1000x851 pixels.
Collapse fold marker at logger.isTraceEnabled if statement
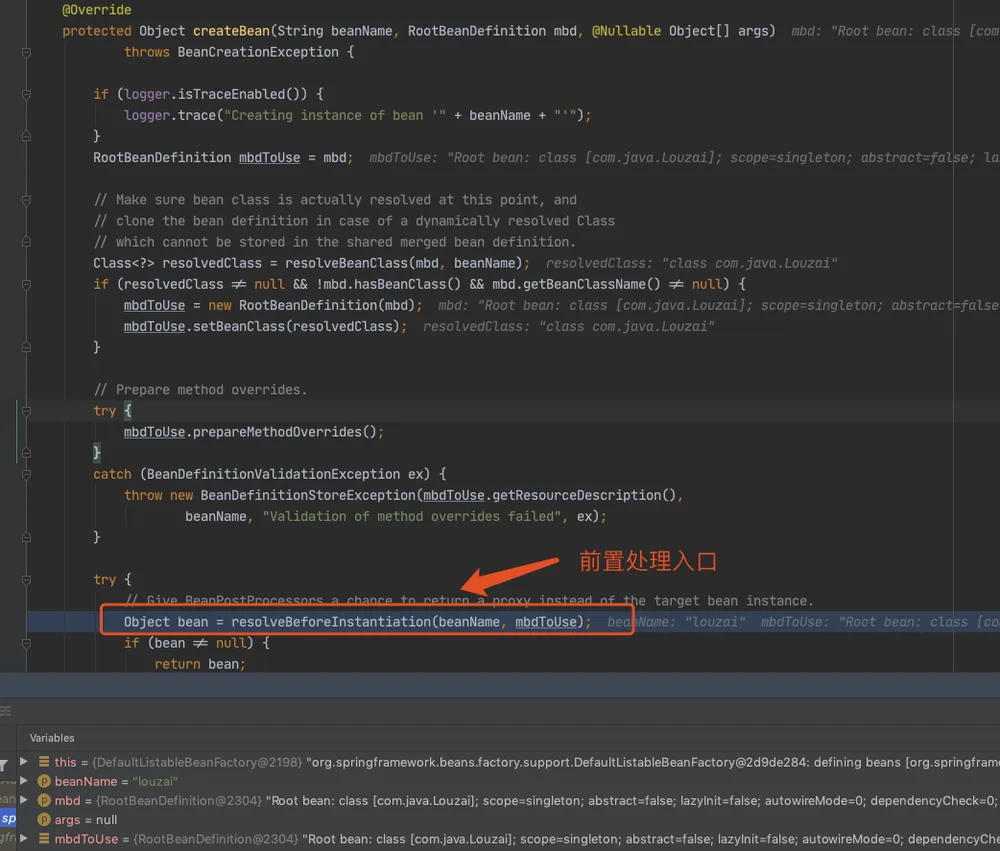26,94
